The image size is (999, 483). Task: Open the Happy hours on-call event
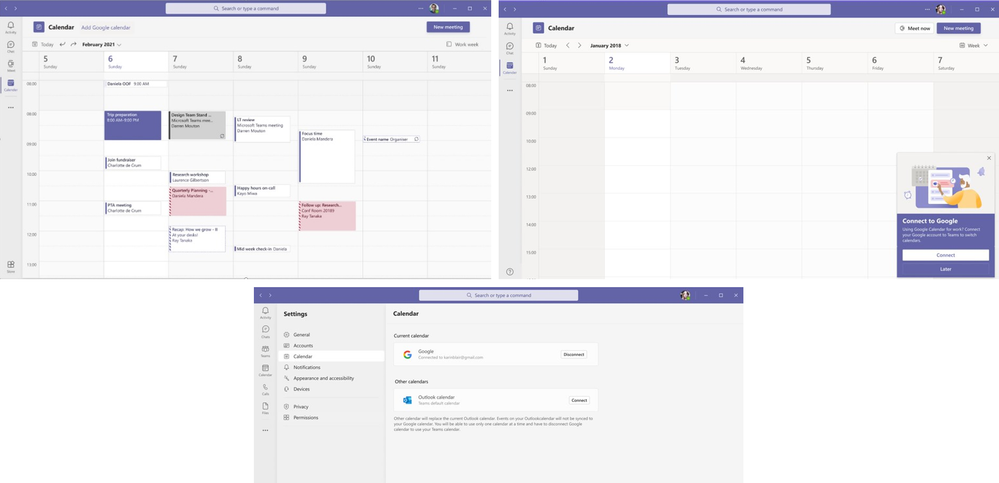pos(262,191)
